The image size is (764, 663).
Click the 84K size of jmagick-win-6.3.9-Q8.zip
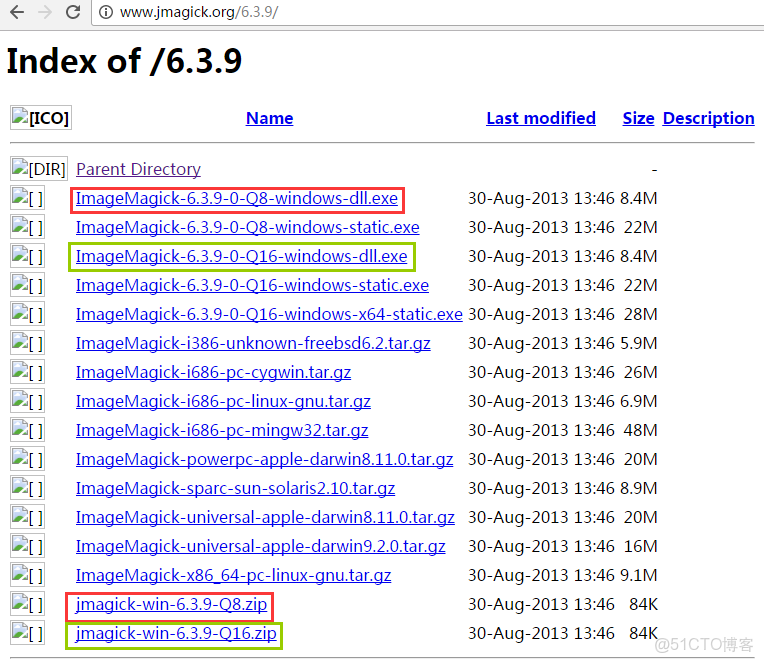[643, 604]
